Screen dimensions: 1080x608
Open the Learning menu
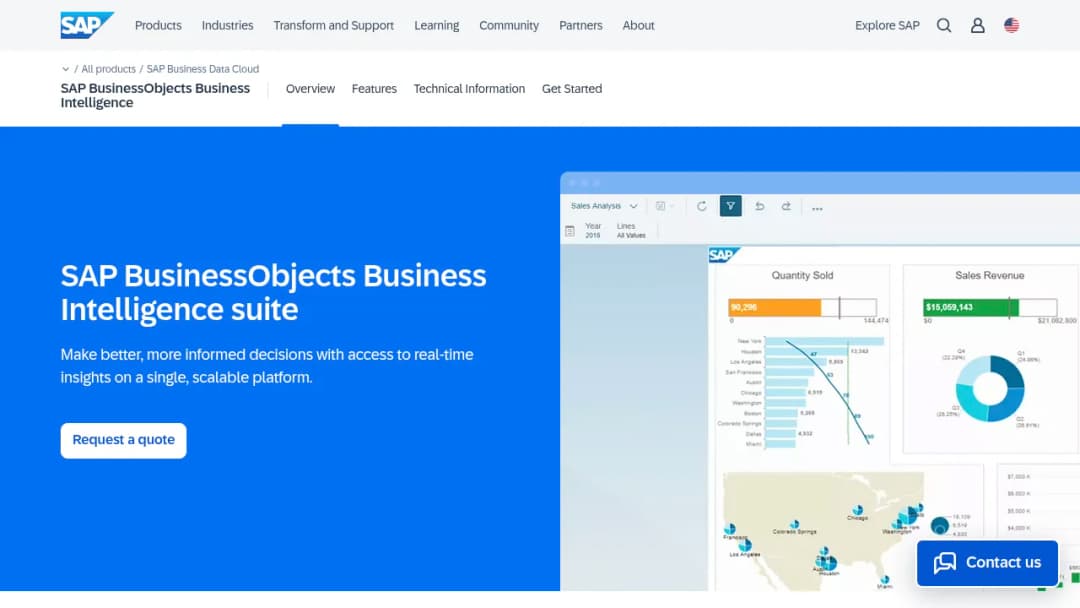437,25
